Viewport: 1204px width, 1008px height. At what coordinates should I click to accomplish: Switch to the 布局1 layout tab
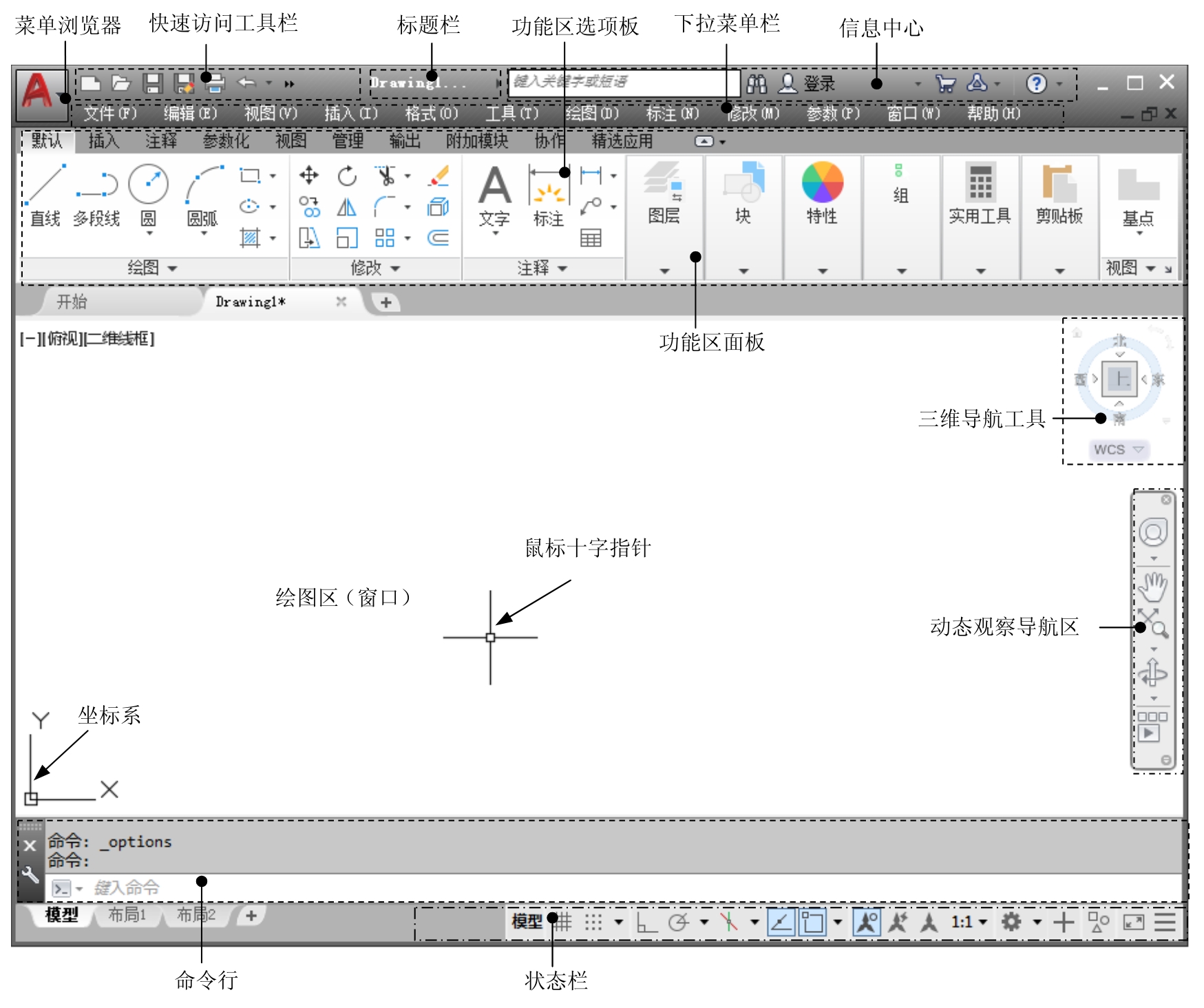[x=127, y=915]
